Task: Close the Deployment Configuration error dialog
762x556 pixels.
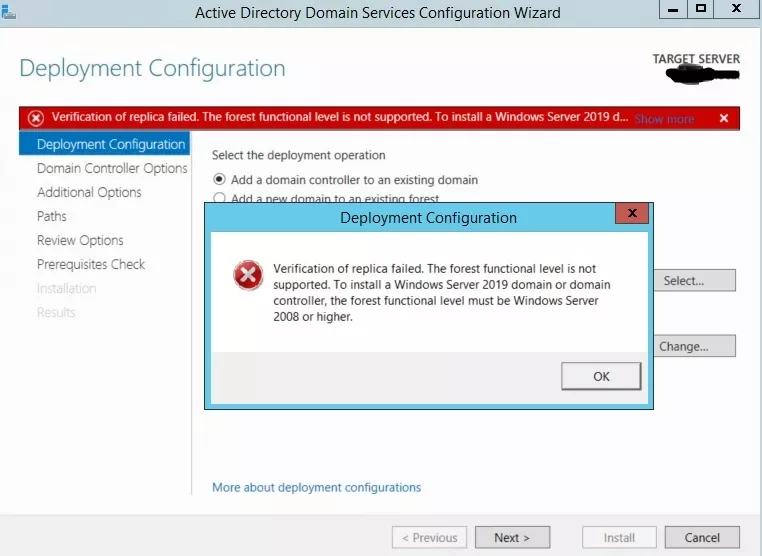Action: [632, 213]
